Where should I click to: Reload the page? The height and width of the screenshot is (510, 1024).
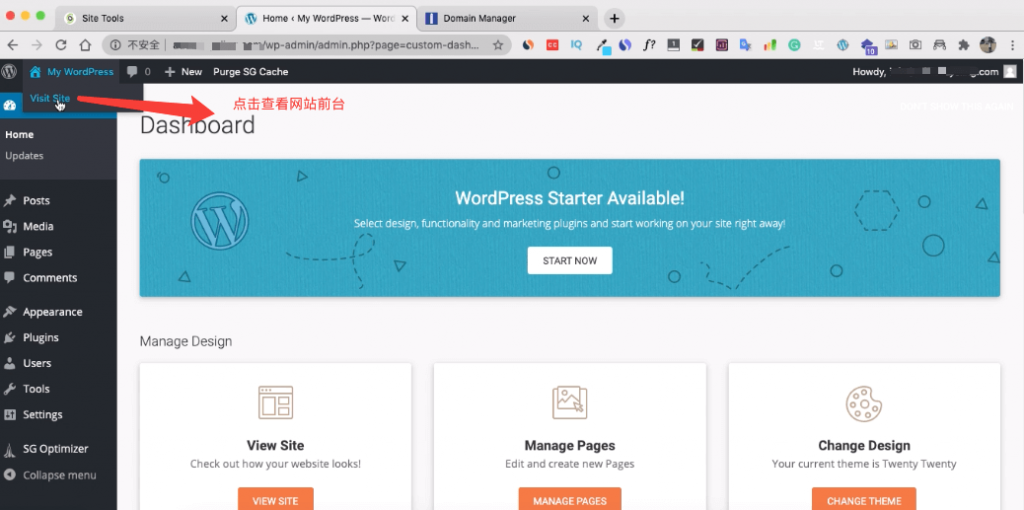[x=61, y=45]
